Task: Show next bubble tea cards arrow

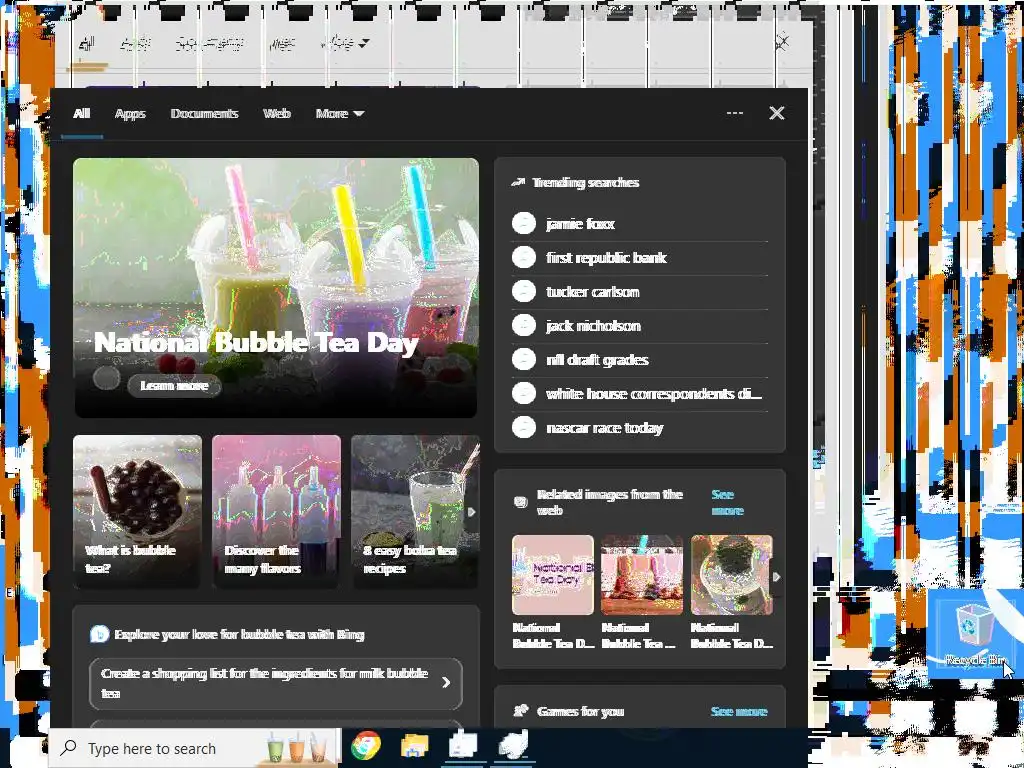Action: click(x=472, y=512)
